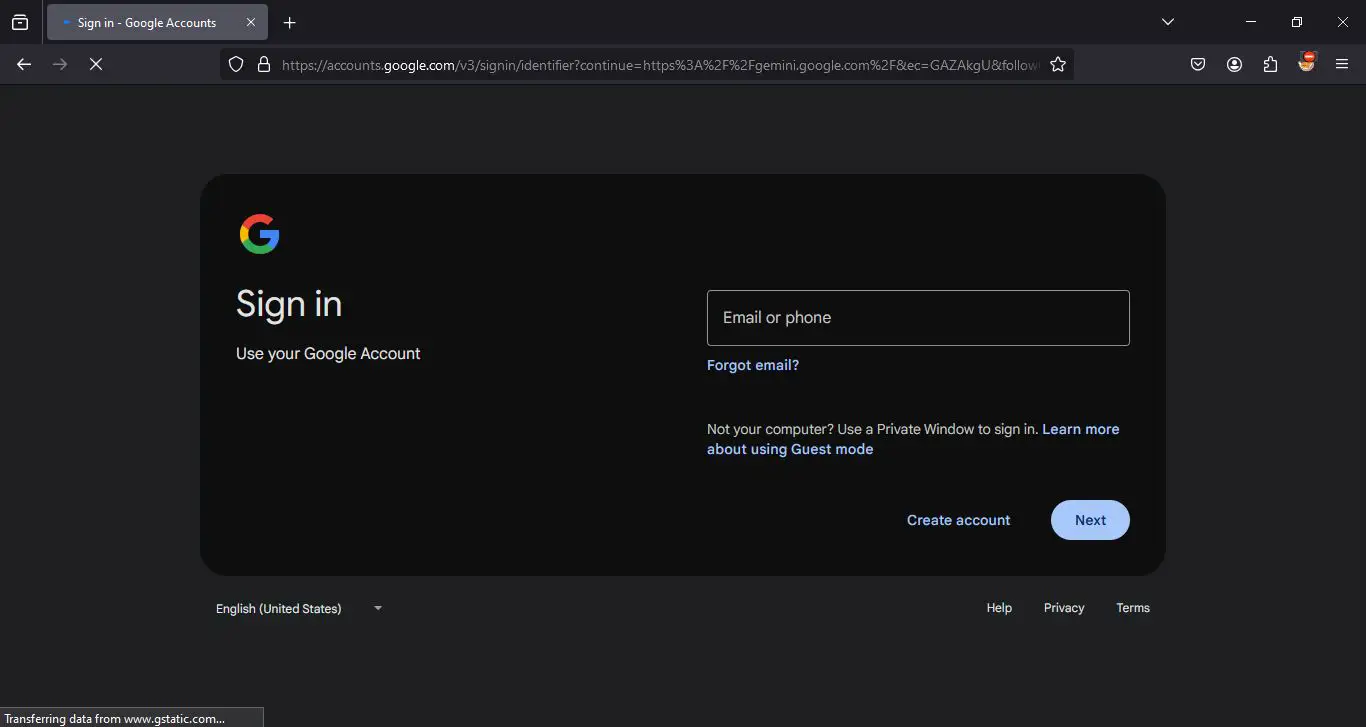1366x727 pixels.
Task: Save page to Pocket
Action: pos(1198,64)
